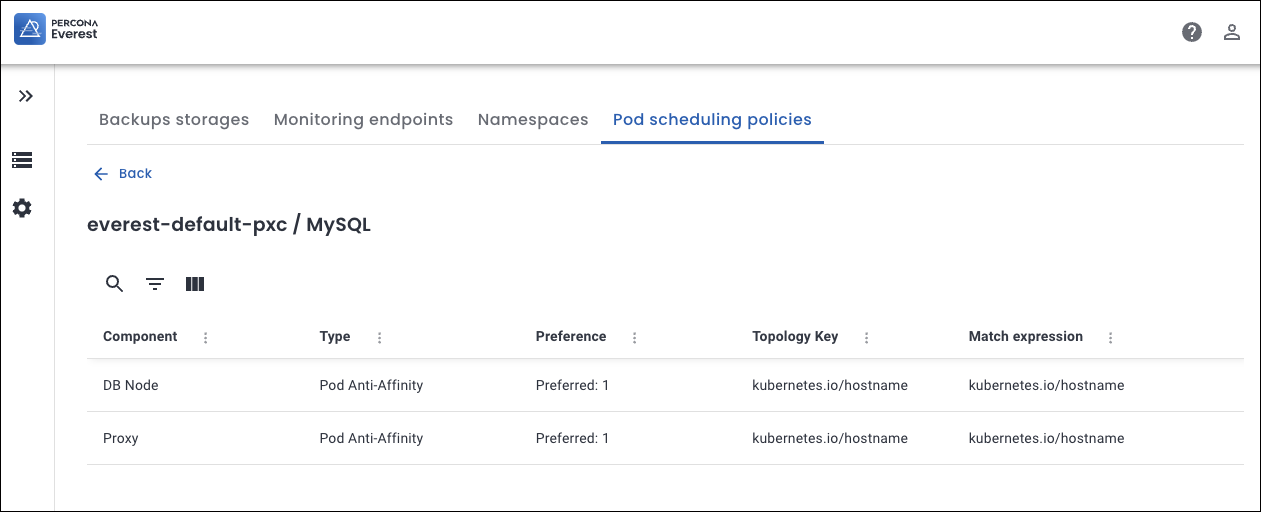Open Type column actions menu

[x=380, y=338]
